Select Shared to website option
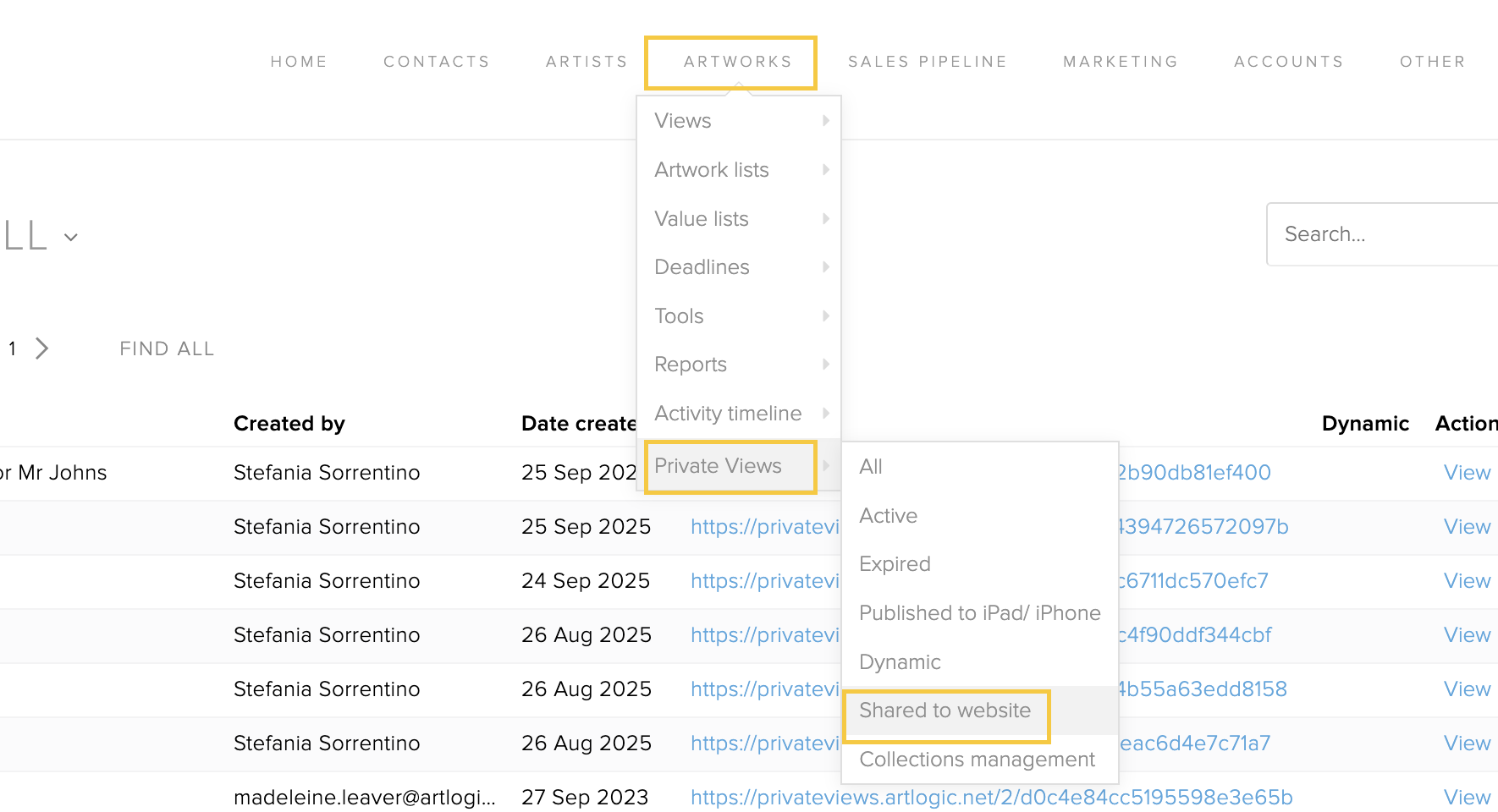 945,710
